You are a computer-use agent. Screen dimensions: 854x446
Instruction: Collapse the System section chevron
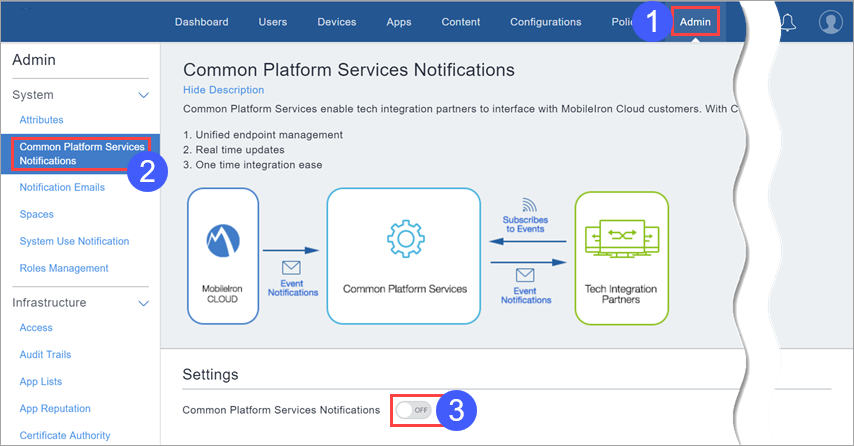pos(144,95)
